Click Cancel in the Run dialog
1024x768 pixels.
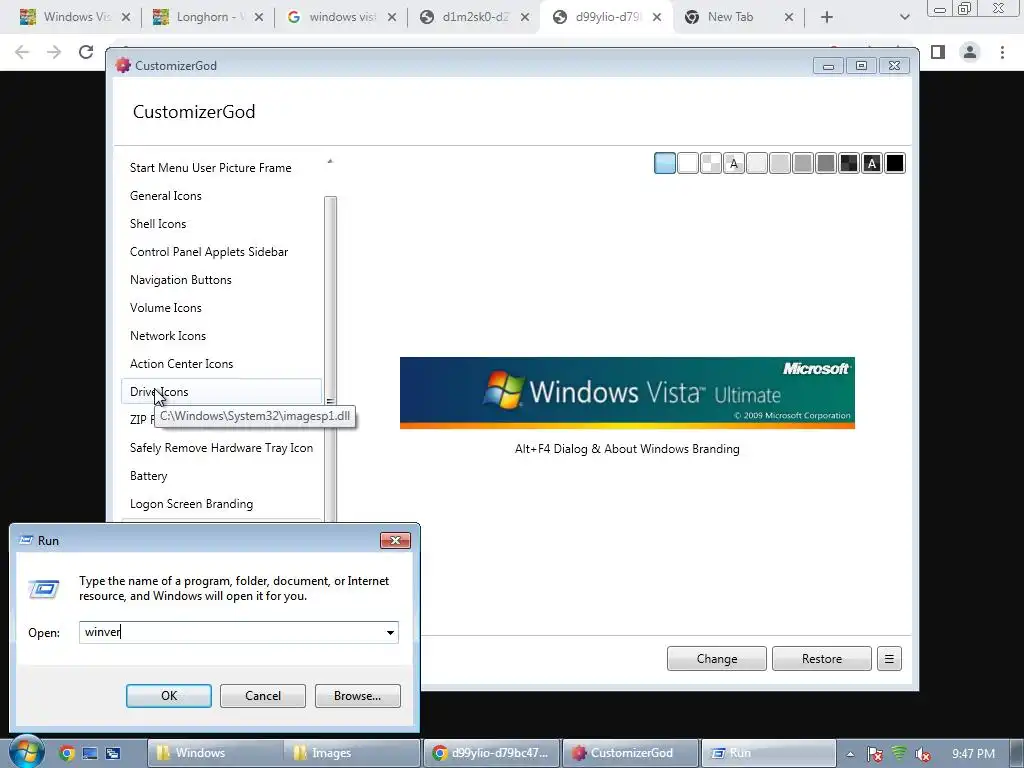263,696
